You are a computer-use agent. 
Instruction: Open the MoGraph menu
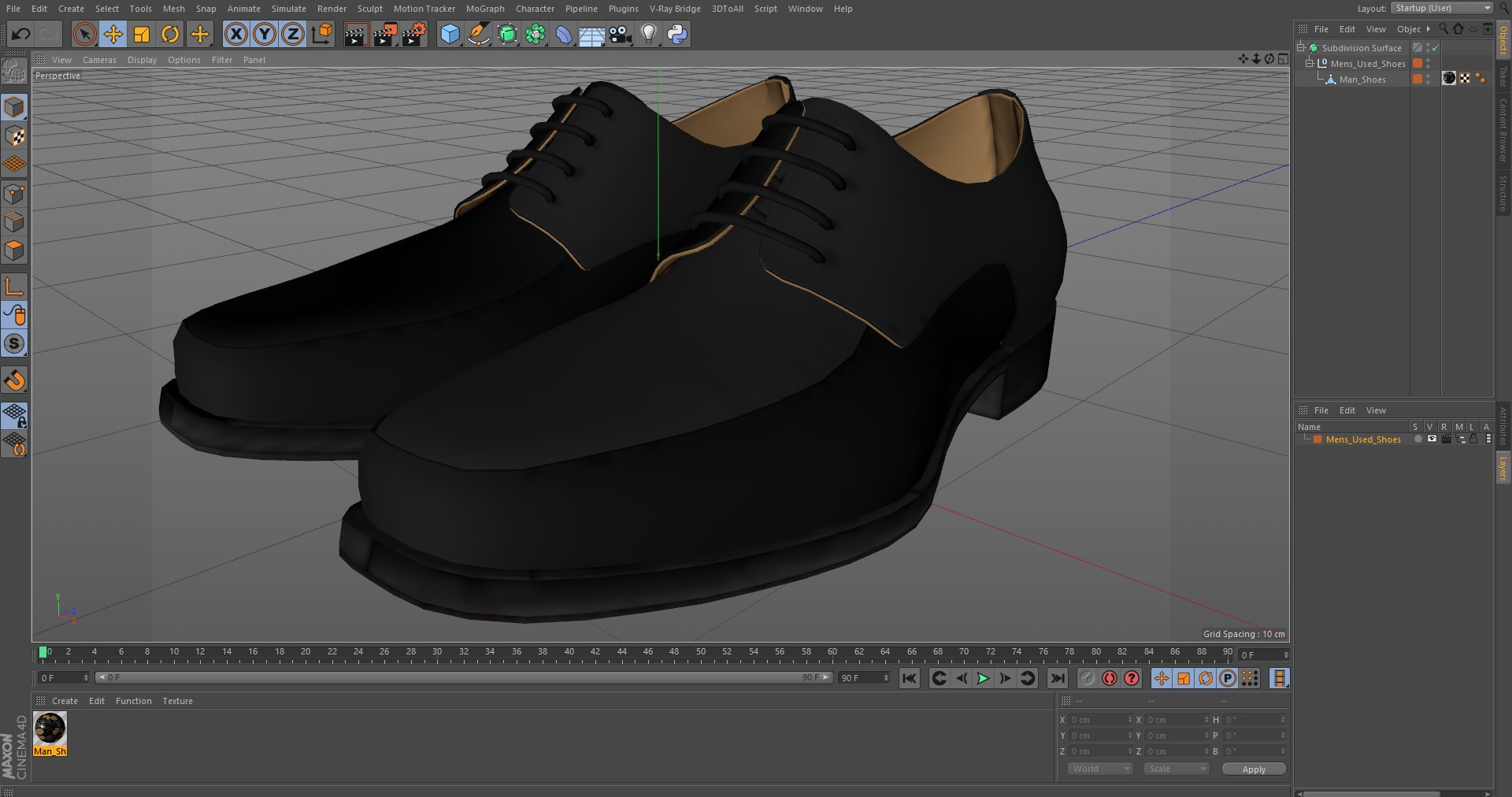coord(485,9)
